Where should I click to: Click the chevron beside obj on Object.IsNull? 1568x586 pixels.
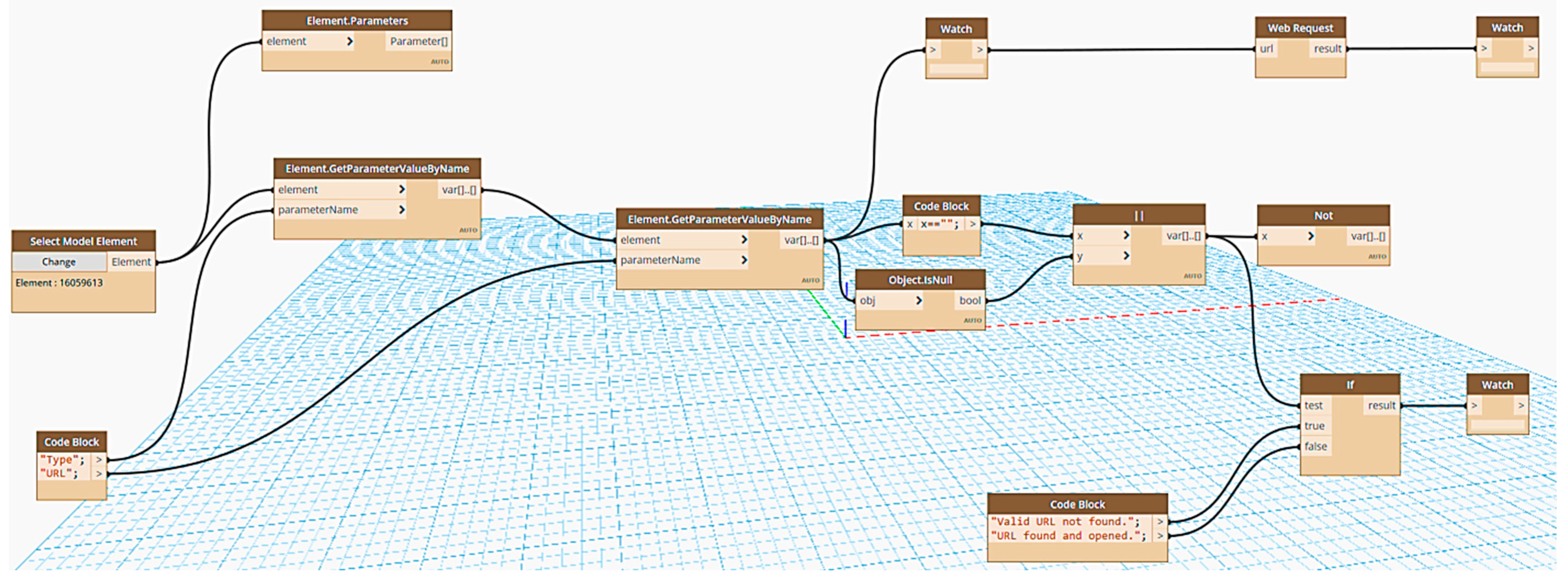tap(918, 300)
